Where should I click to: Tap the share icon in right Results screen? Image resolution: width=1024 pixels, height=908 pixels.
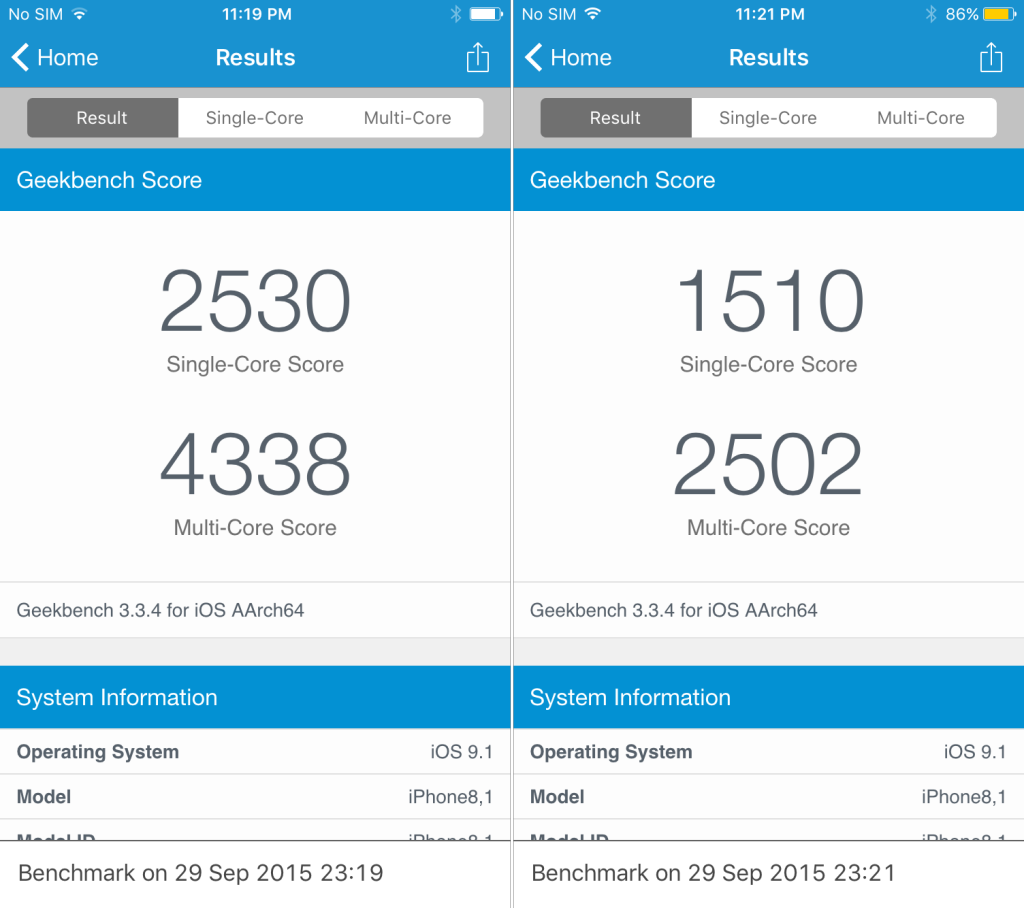coord(991,57)
